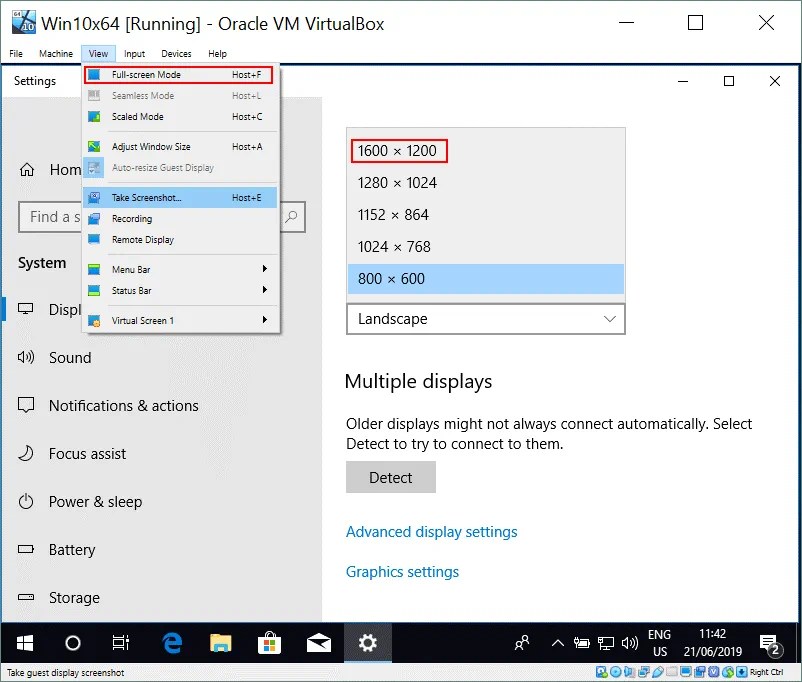
Task: Open Advanced display settings link
Action: [x=432, y=531]
